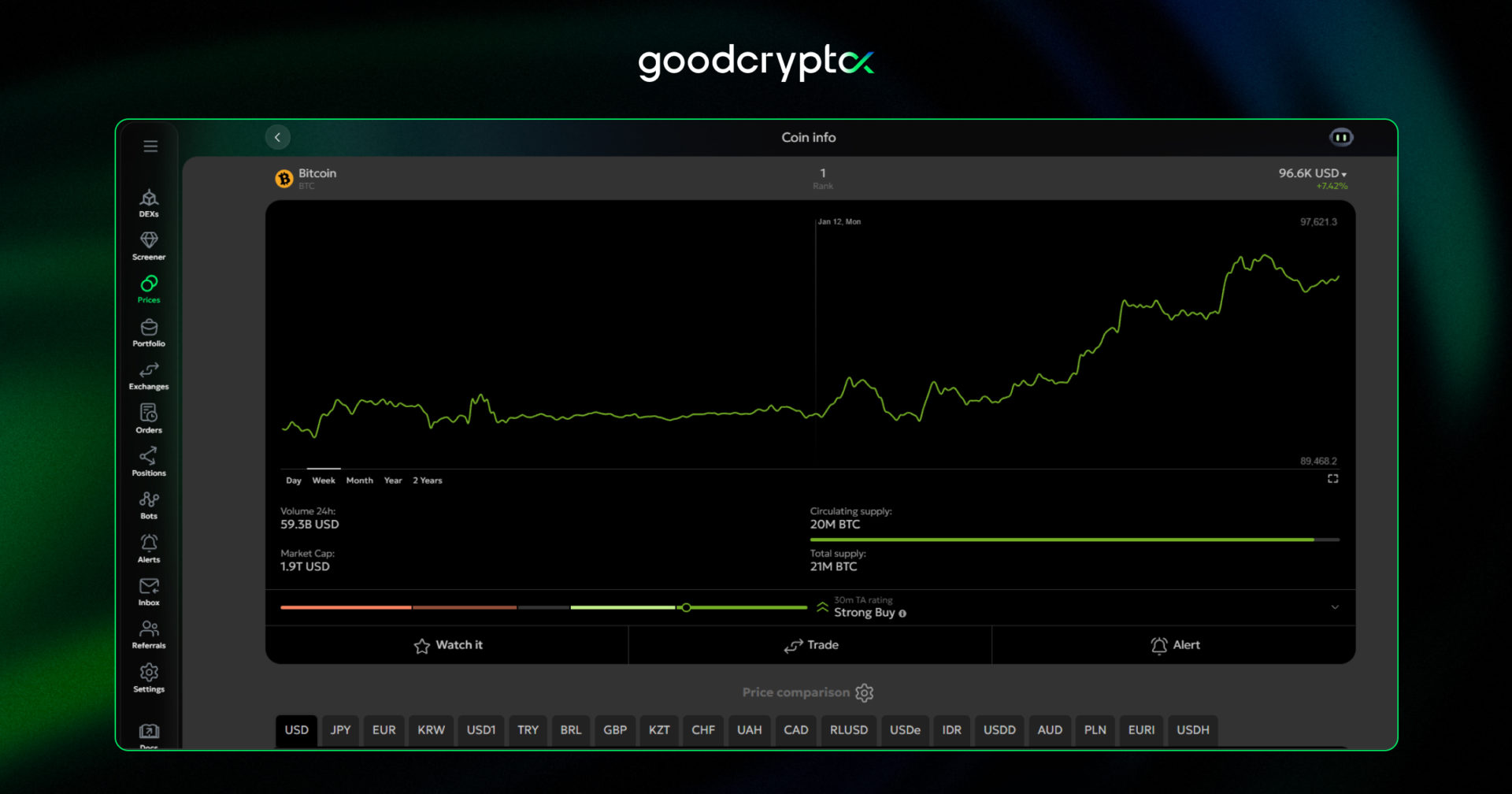1512x794 pixels.
Task: Toggle Watch it star for Bitcoin
Action: [x=447, y=645]
